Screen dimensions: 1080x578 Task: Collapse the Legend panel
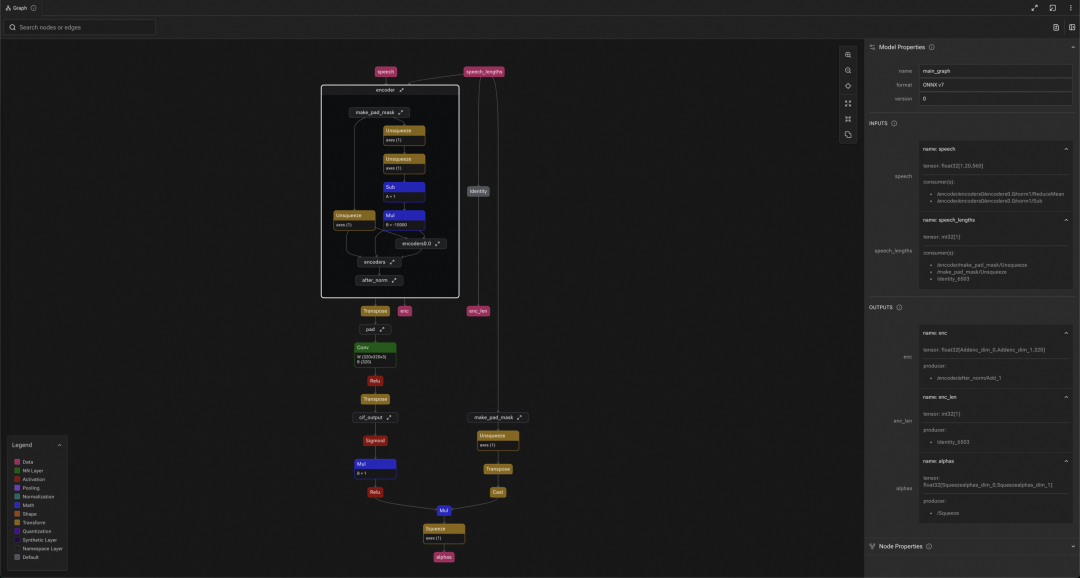[x=59, y=446]
